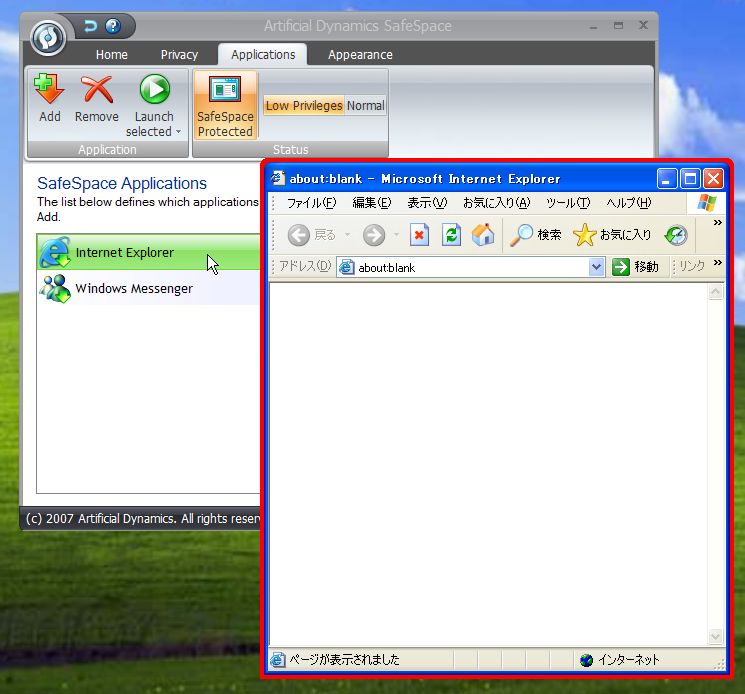Select Internet Explorer in applications list
Screen dimensions: 745x694
pos(149,252)
